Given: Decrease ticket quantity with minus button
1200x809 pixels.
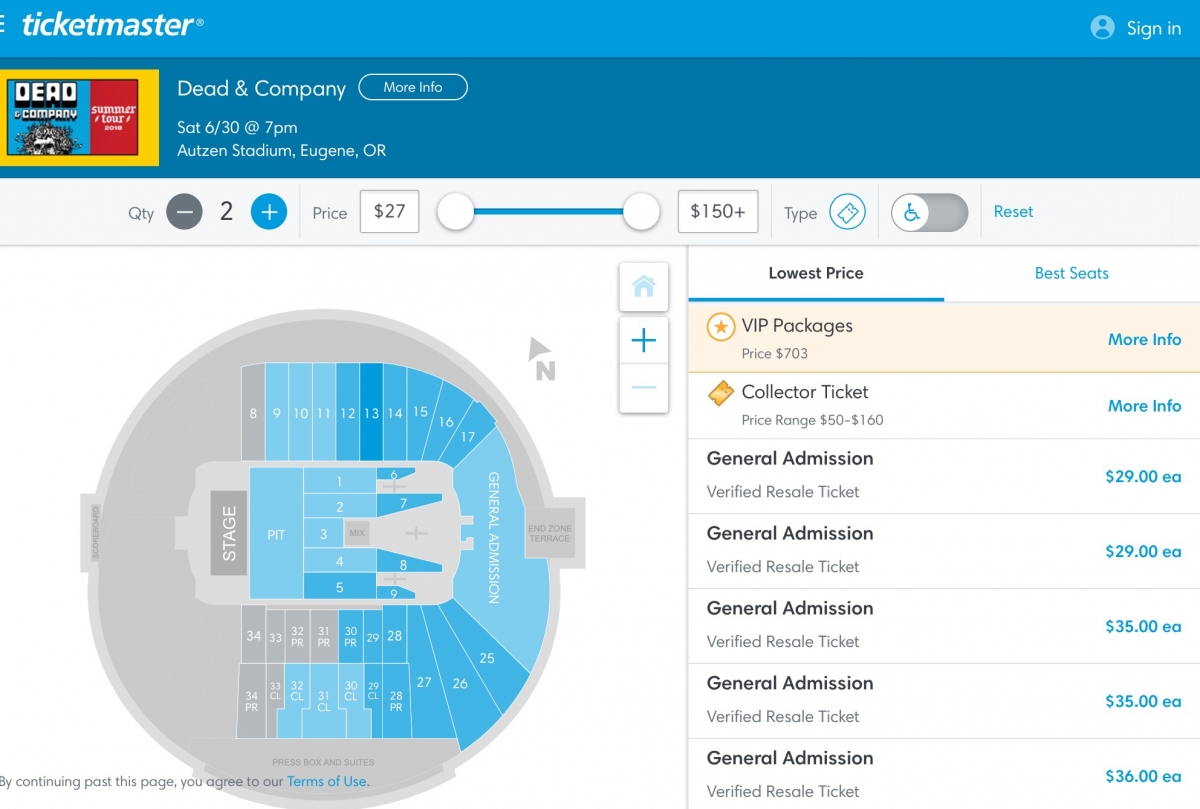Looking at the screenshot, I should pos(184,212).
